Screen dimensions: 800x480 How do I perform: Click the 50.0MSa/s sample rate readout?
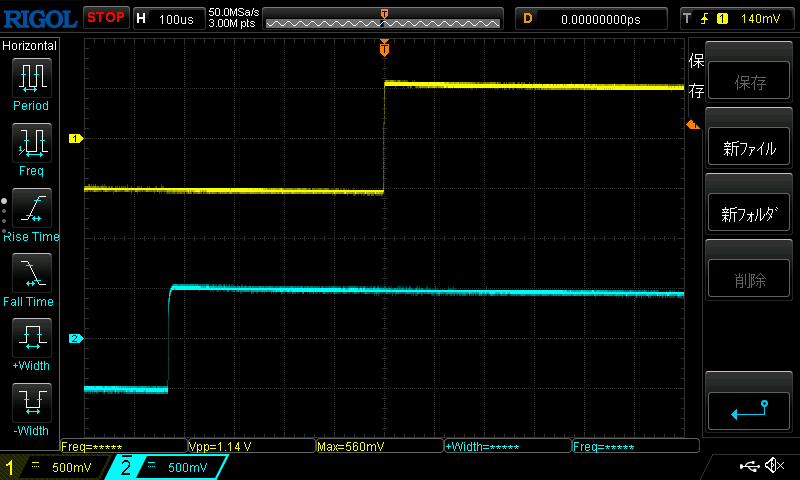(x=234, y=12)
